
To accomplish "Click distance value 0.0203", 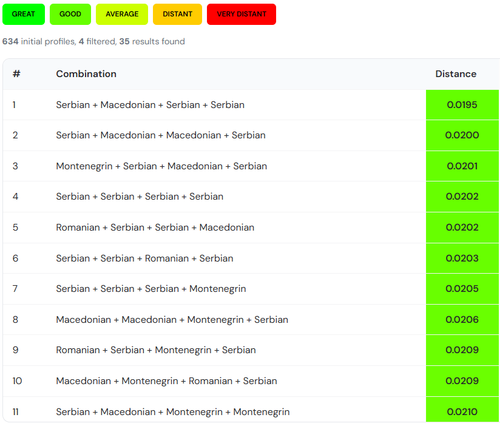I will point(462,258).
